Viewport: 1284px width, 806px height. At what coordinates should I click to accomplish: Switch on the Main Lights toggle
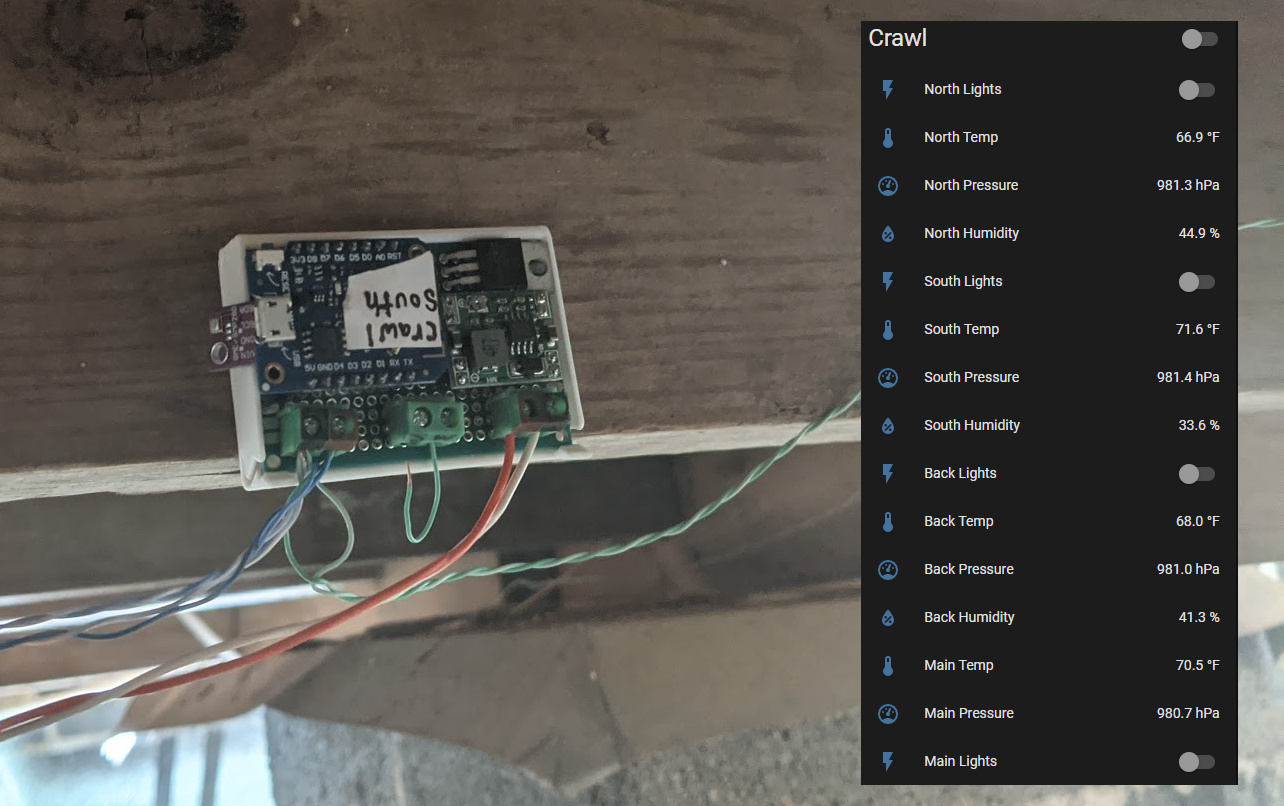(1197, 761)
